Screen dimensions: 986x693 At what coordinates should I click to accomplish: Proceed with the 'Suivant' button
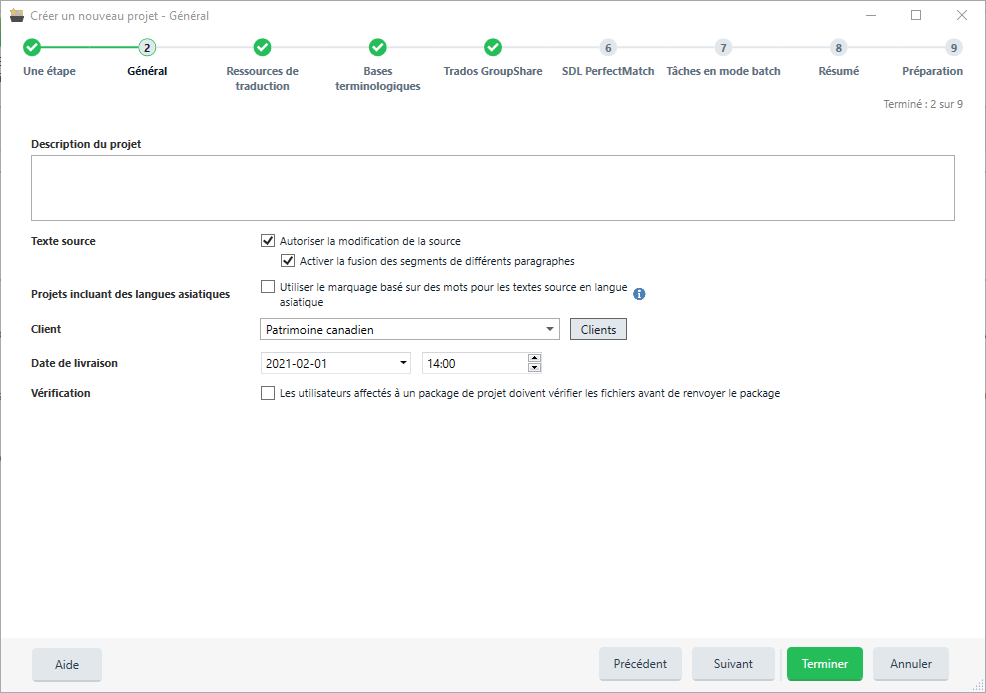pyautogui.click(x=733, y=664)
